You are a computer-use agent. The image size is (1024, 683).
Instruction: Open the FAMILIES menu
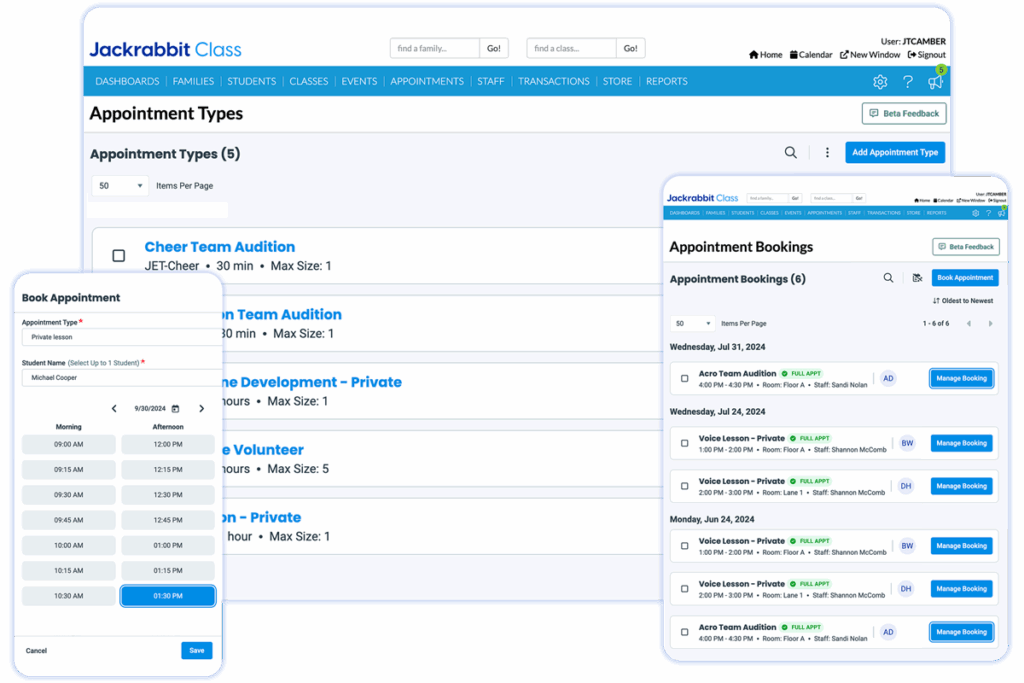point(193,82)
